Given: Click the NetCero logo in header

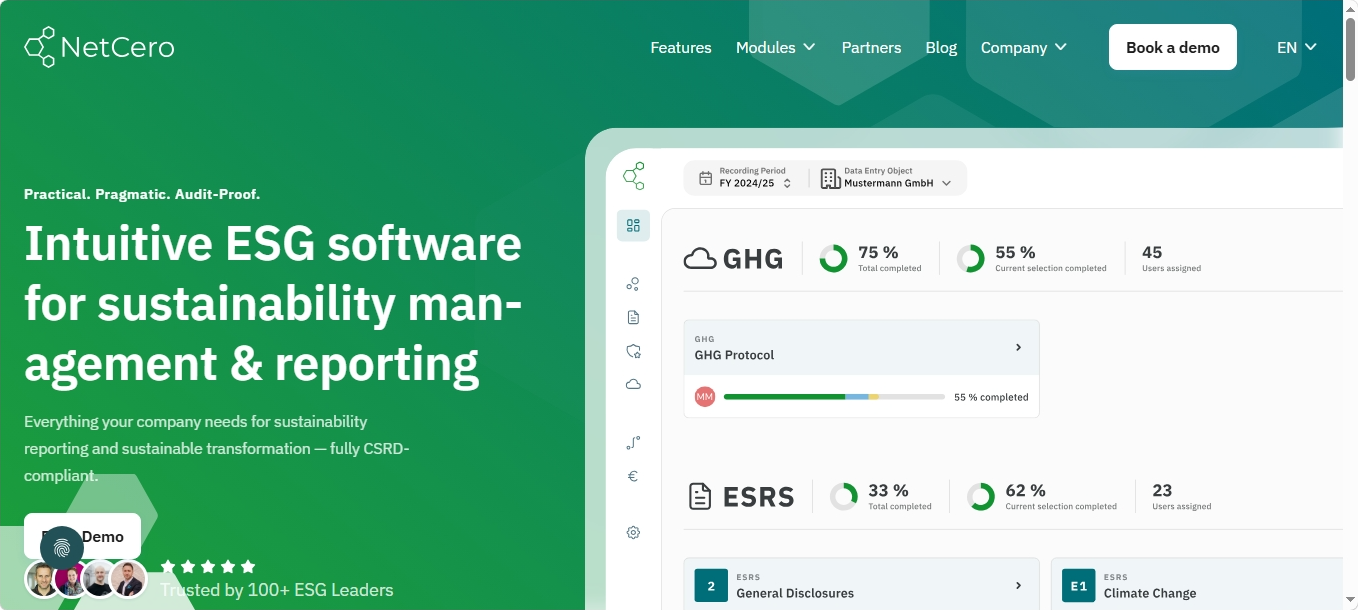Looking at the screenshot, I should tap(99, 47).
